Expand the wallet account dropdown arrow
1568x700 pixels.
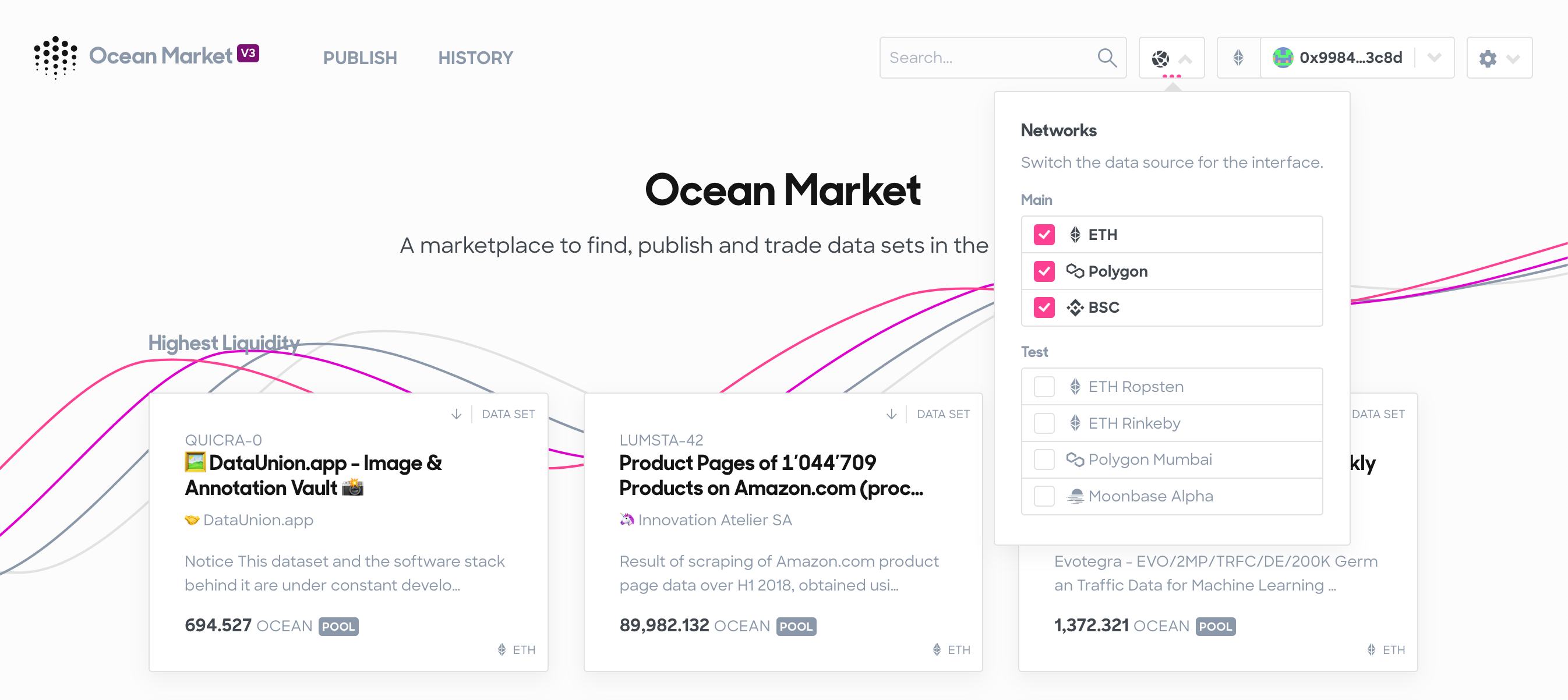tap(1434, 58)
